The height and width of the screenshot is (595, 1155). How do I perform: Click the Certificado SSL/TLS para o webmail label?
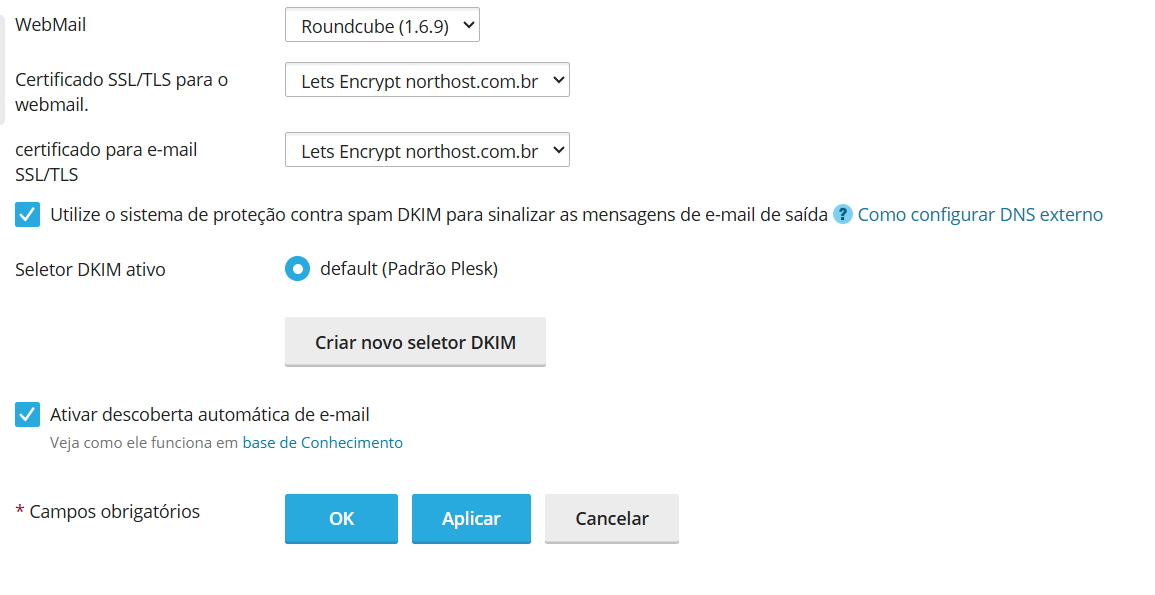click(122, 92)
